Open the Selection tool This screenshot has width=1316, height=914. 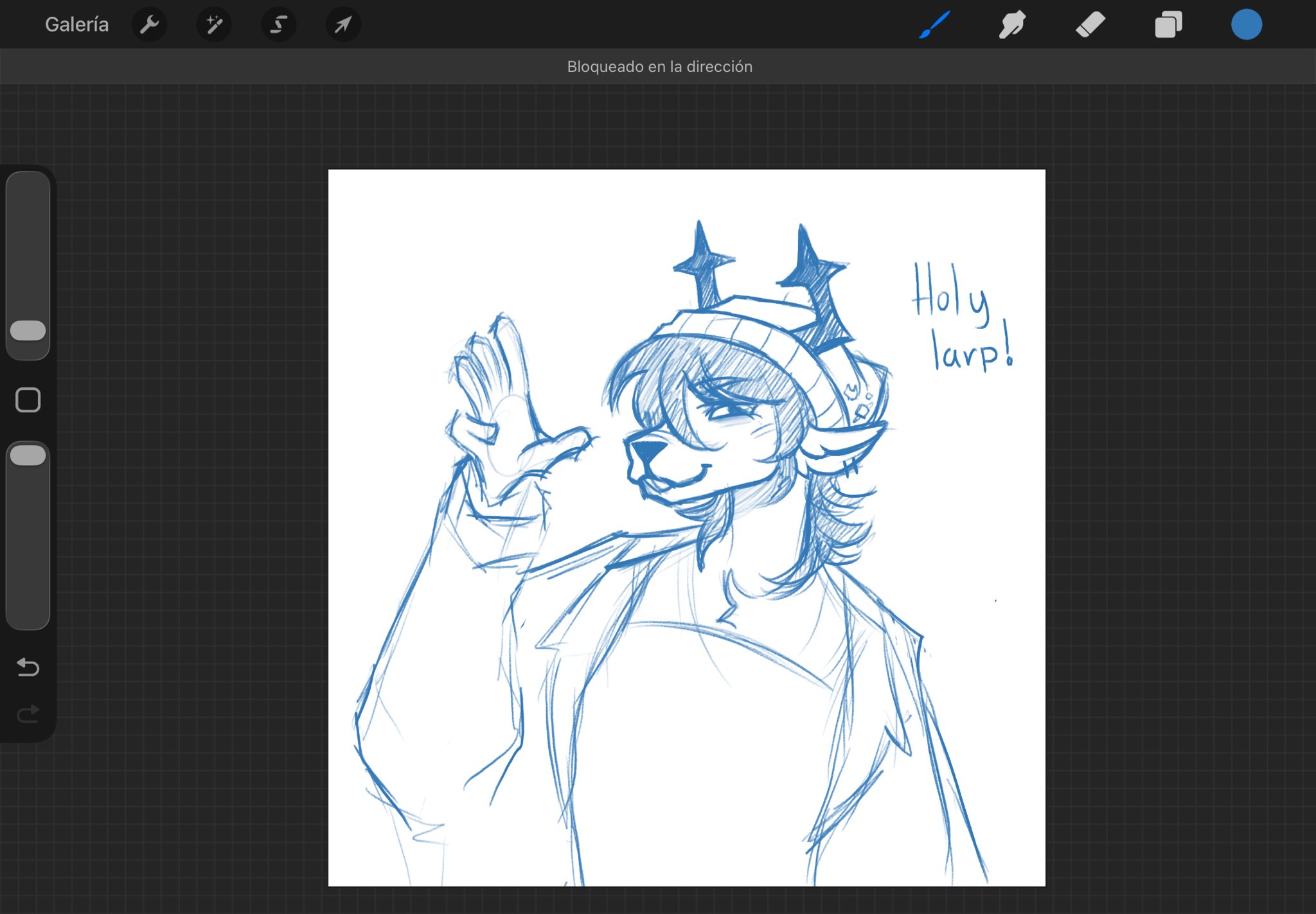click(x=278, y=25)
